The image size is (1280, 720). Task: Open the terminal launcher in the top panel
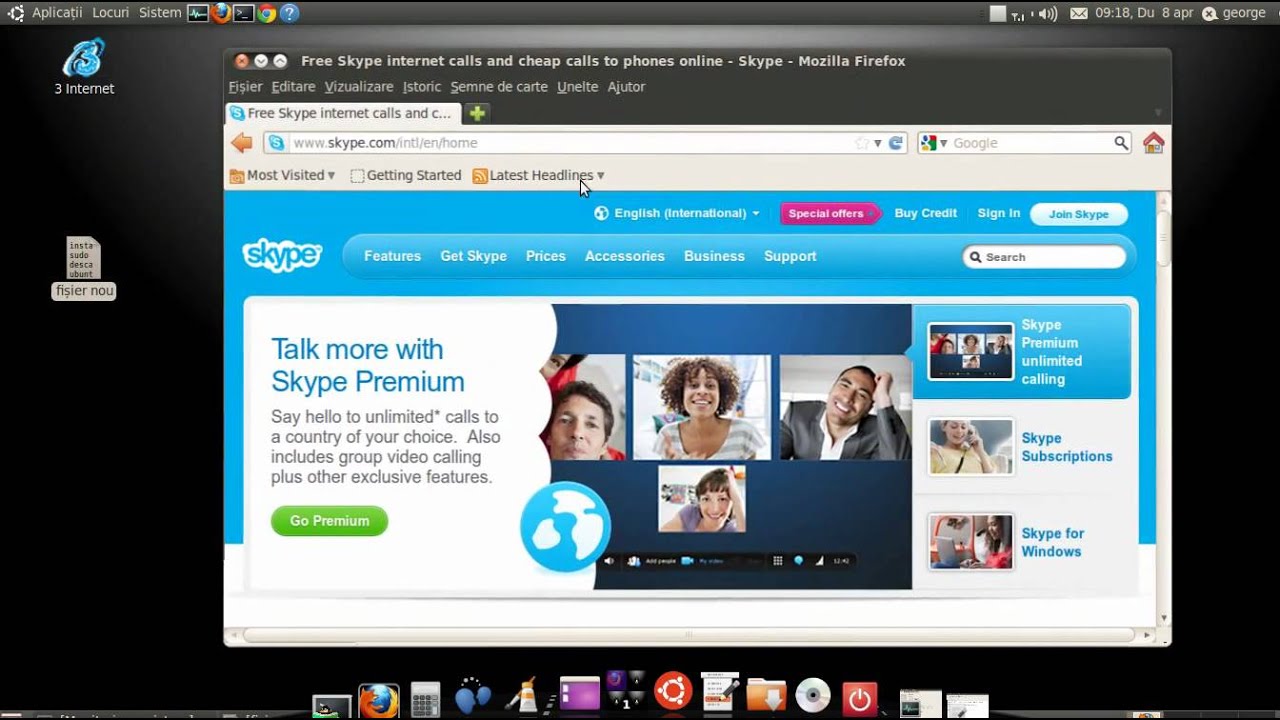click(243, 13)
